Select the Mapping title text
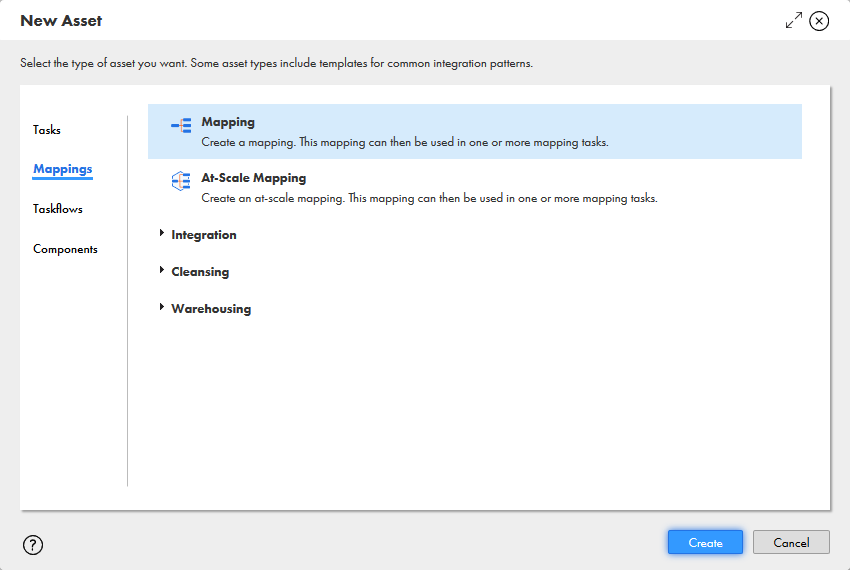850x570 pixels. [228, 122]
